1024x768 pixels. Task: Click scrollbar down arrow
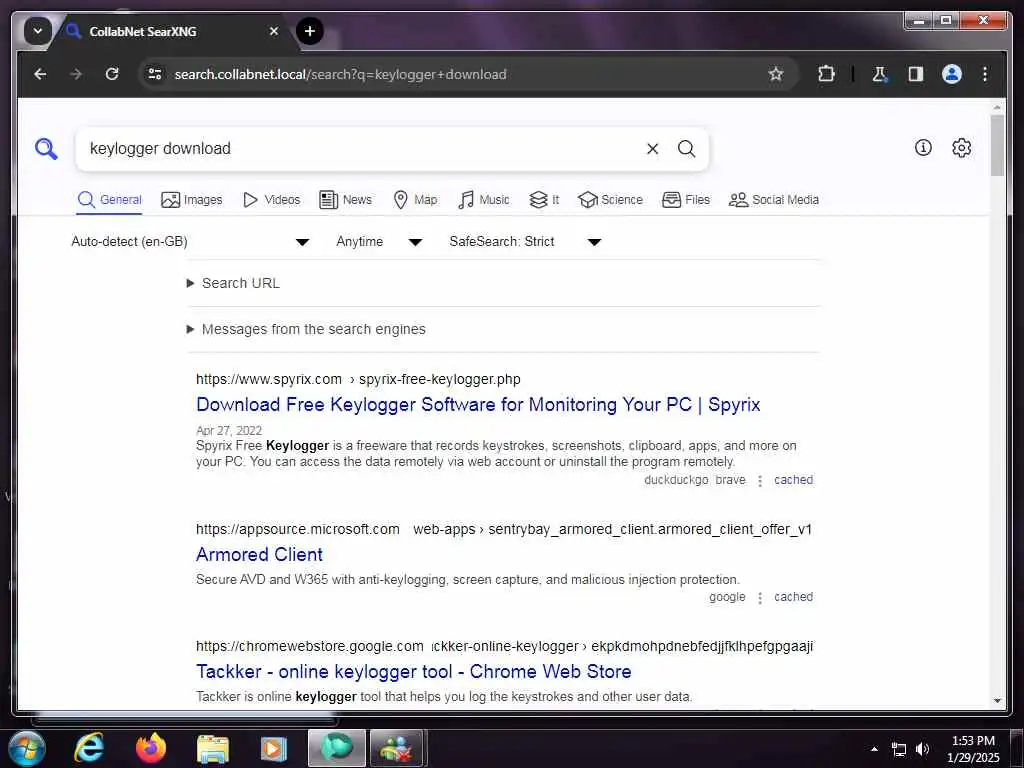tap(997, 700)
